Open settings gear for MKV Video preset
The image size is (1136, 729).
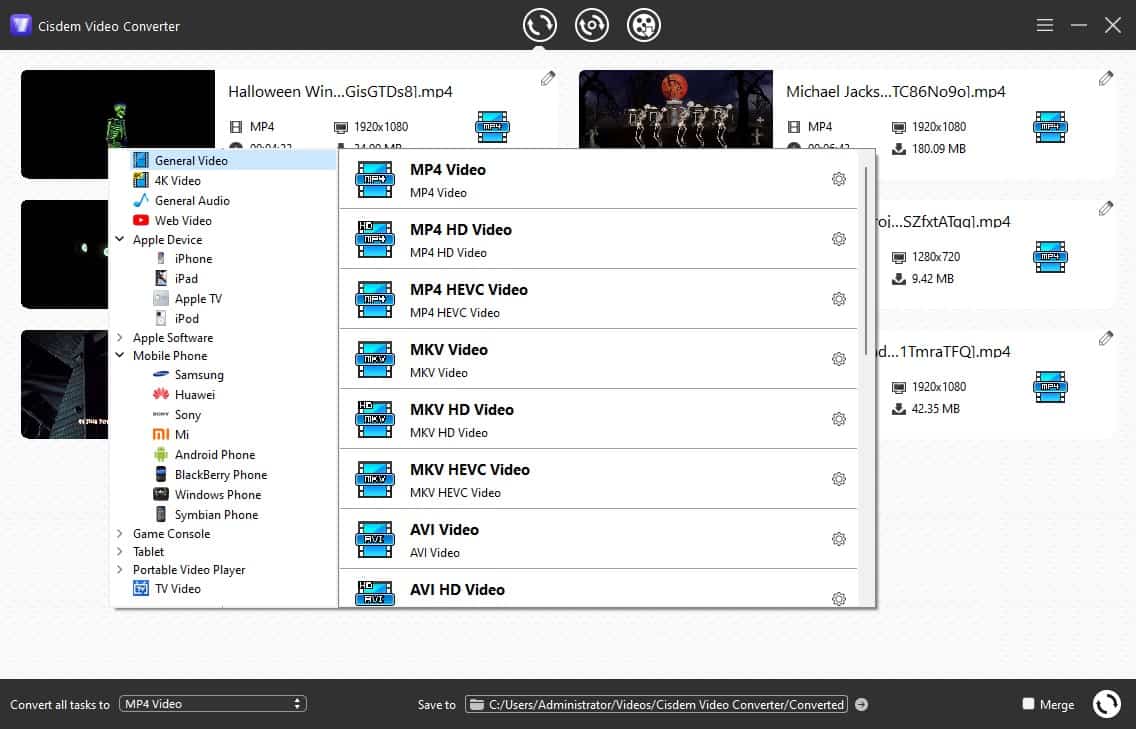[x=839, y=359]
